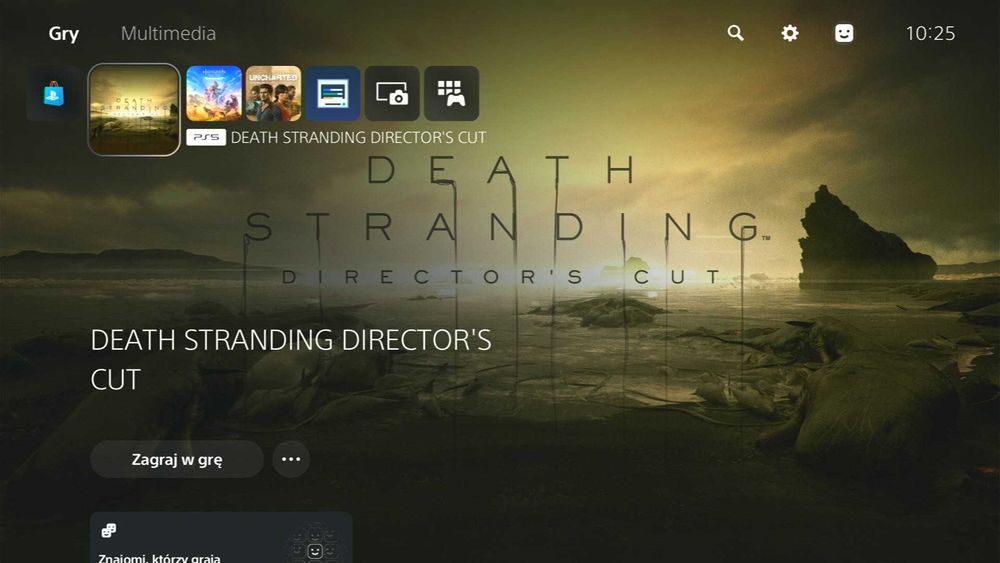Open the Game Library grid icon
The image size is (1000, 563).
click(452, 93)
